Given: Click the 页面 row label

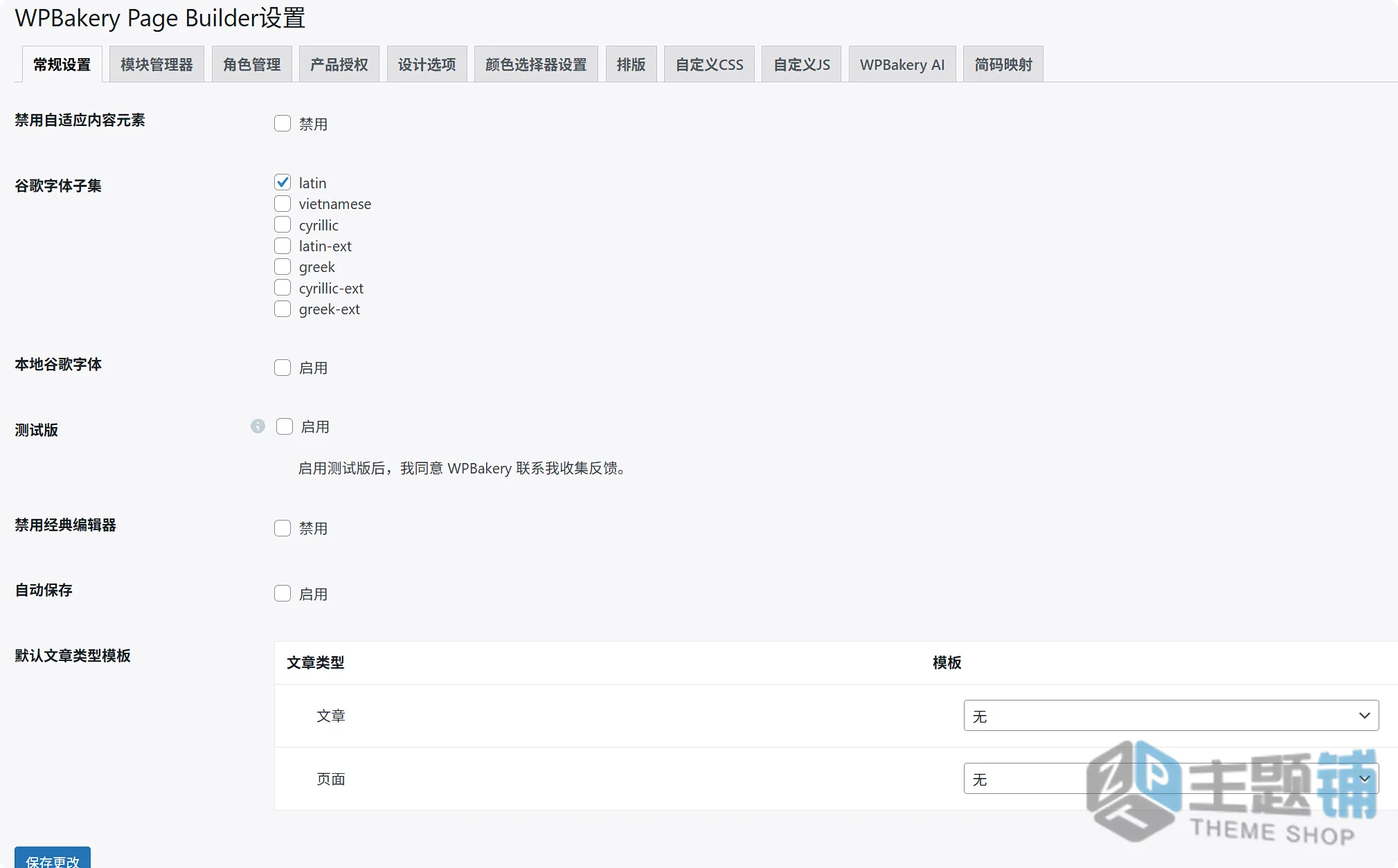Looking at the screenshot, I should click(331, 779).
